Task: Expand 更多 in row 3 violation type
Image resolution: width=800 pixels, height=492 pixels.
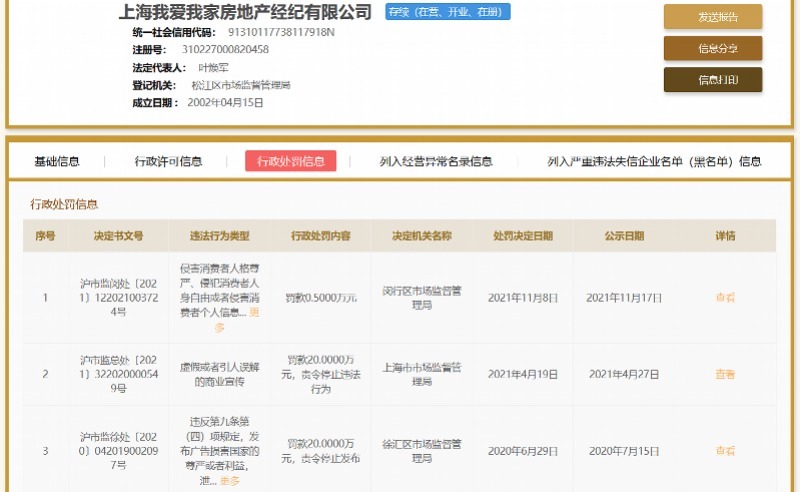Action: (x=230, y=481)
